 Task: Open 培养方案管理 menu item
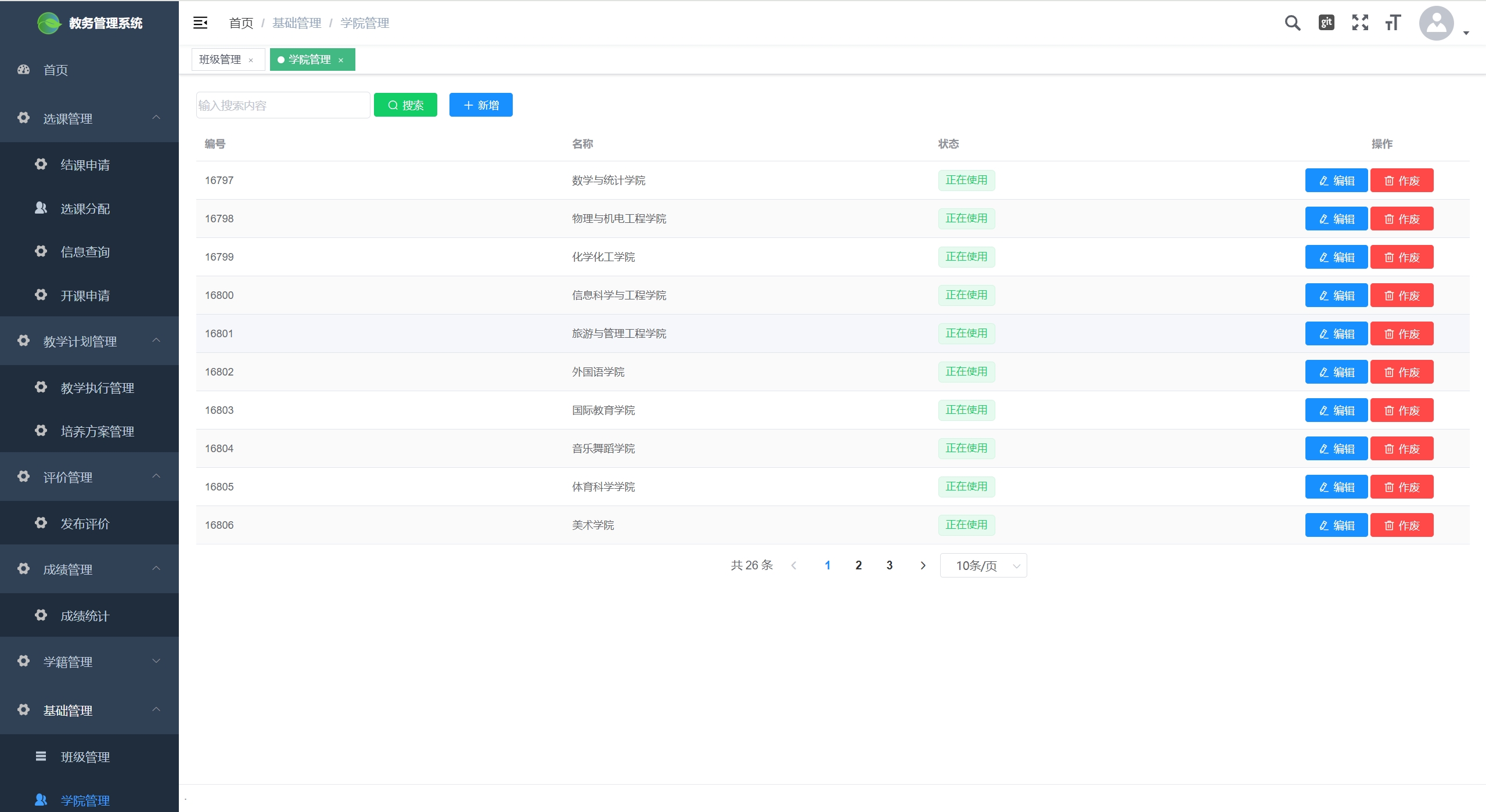click(98, 431)
